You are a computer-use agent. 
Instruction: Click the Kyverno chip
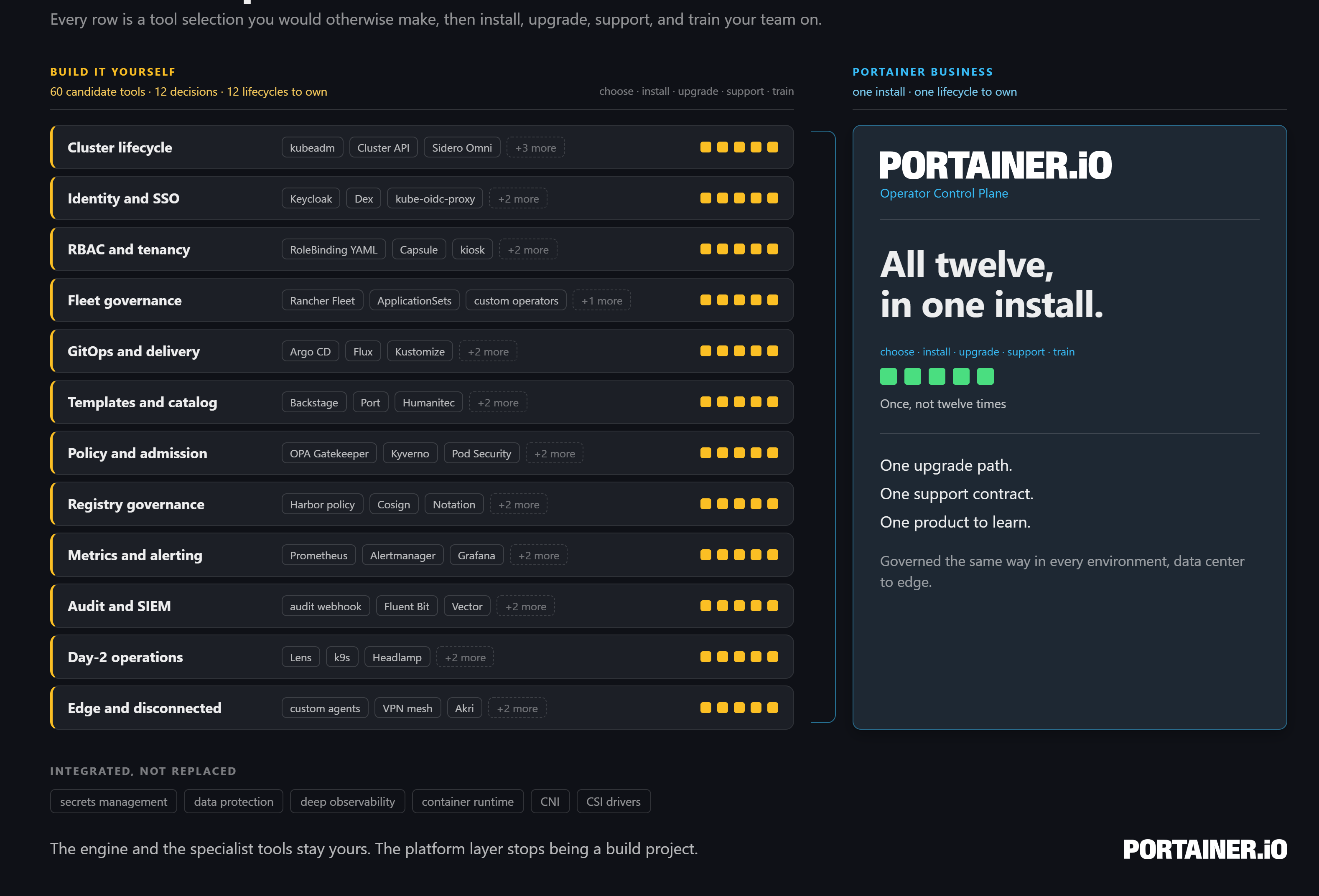pyautogui.click(x=410, y=453)
